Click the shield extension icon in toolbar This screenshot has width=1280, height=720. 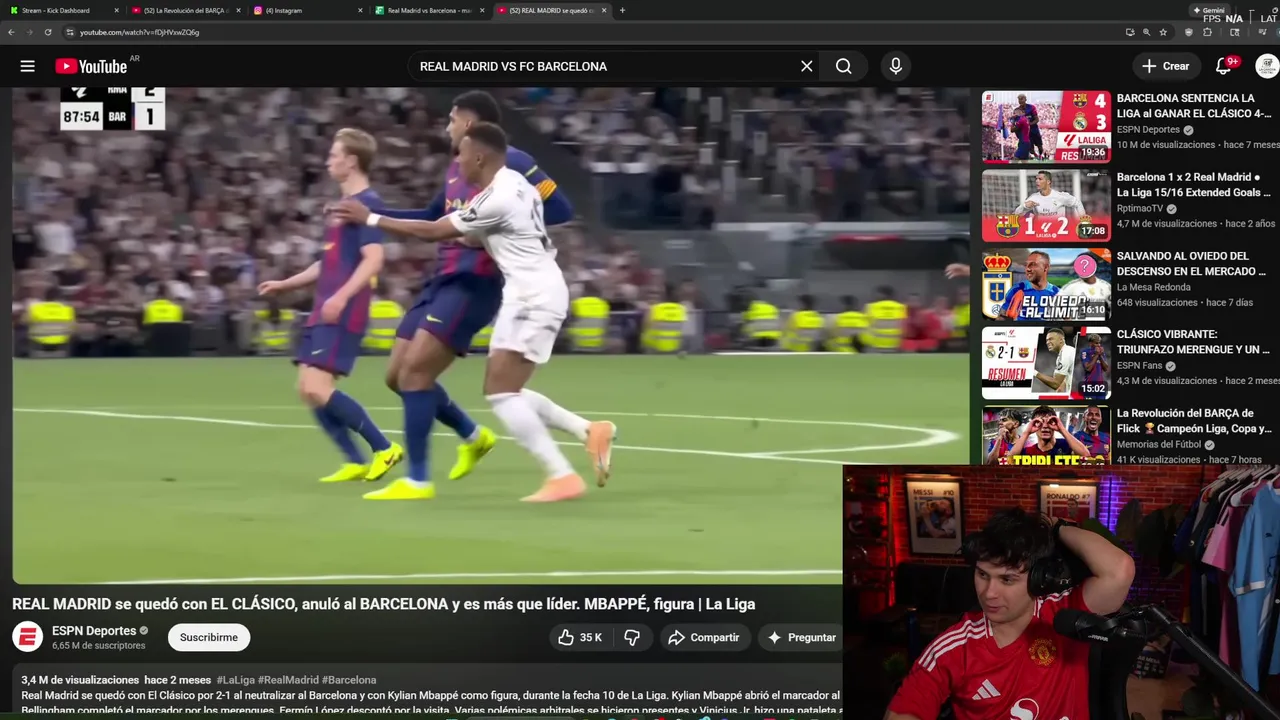[x=1188, y=32]
